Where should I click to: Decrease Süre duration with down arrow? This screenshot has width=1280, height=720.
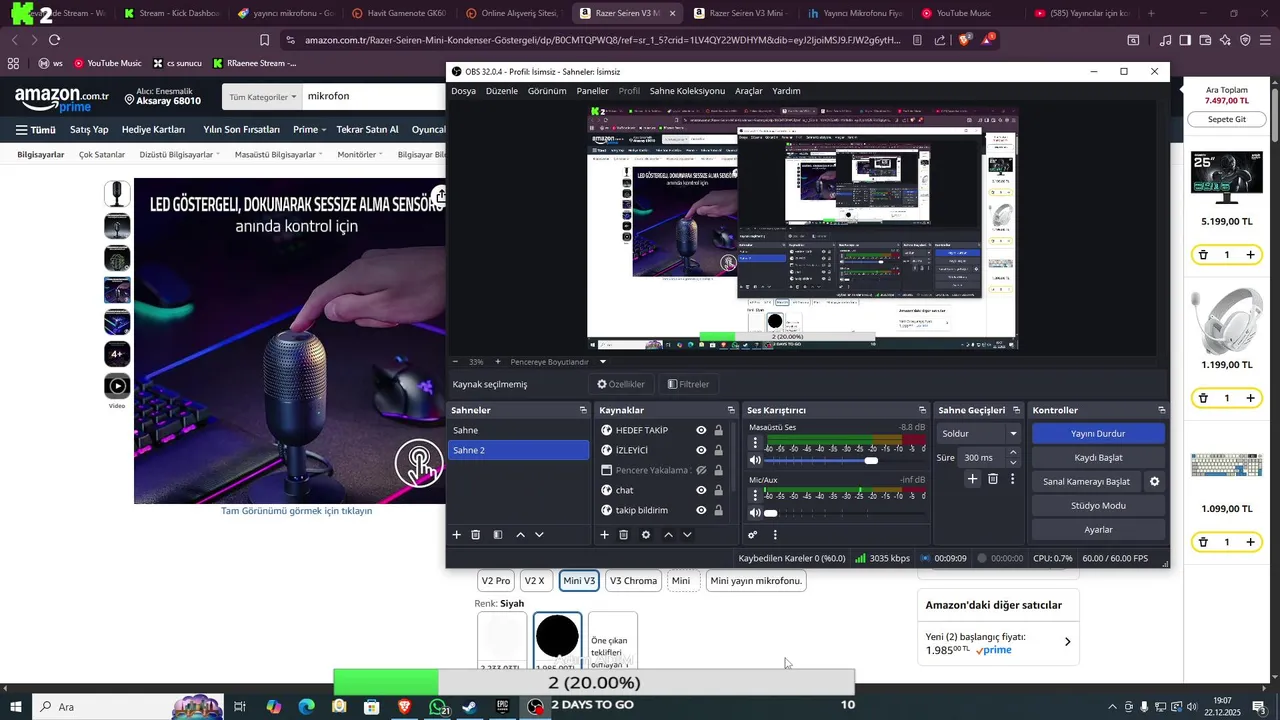(x=1013, y=462)
